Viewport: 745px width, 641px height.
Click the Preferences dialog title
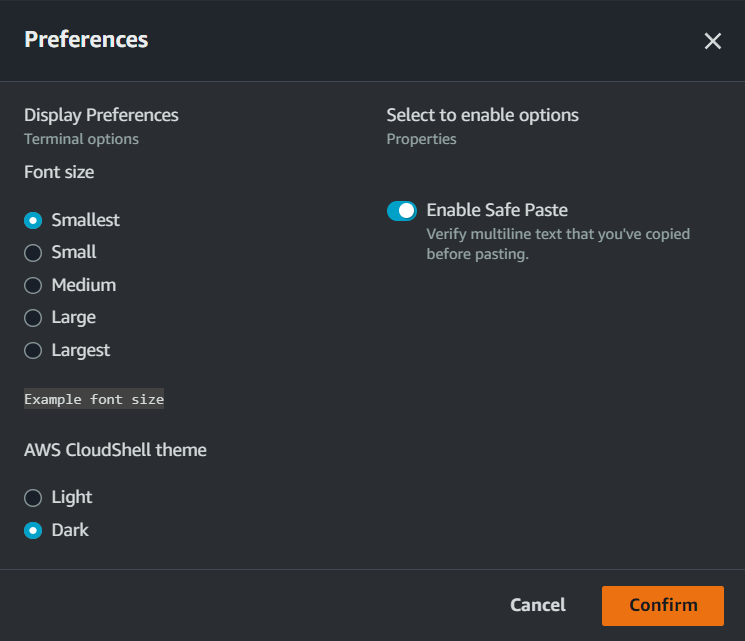click(x=86, y=40)
